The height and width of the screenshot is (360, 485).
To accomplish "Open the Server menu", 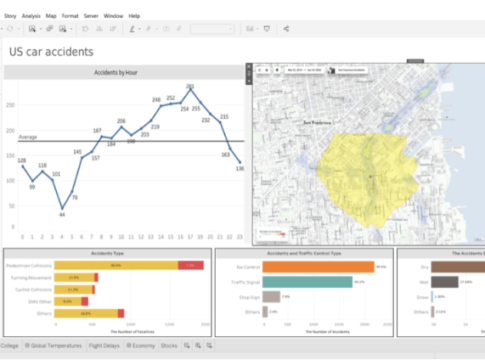I will point(91,16).
